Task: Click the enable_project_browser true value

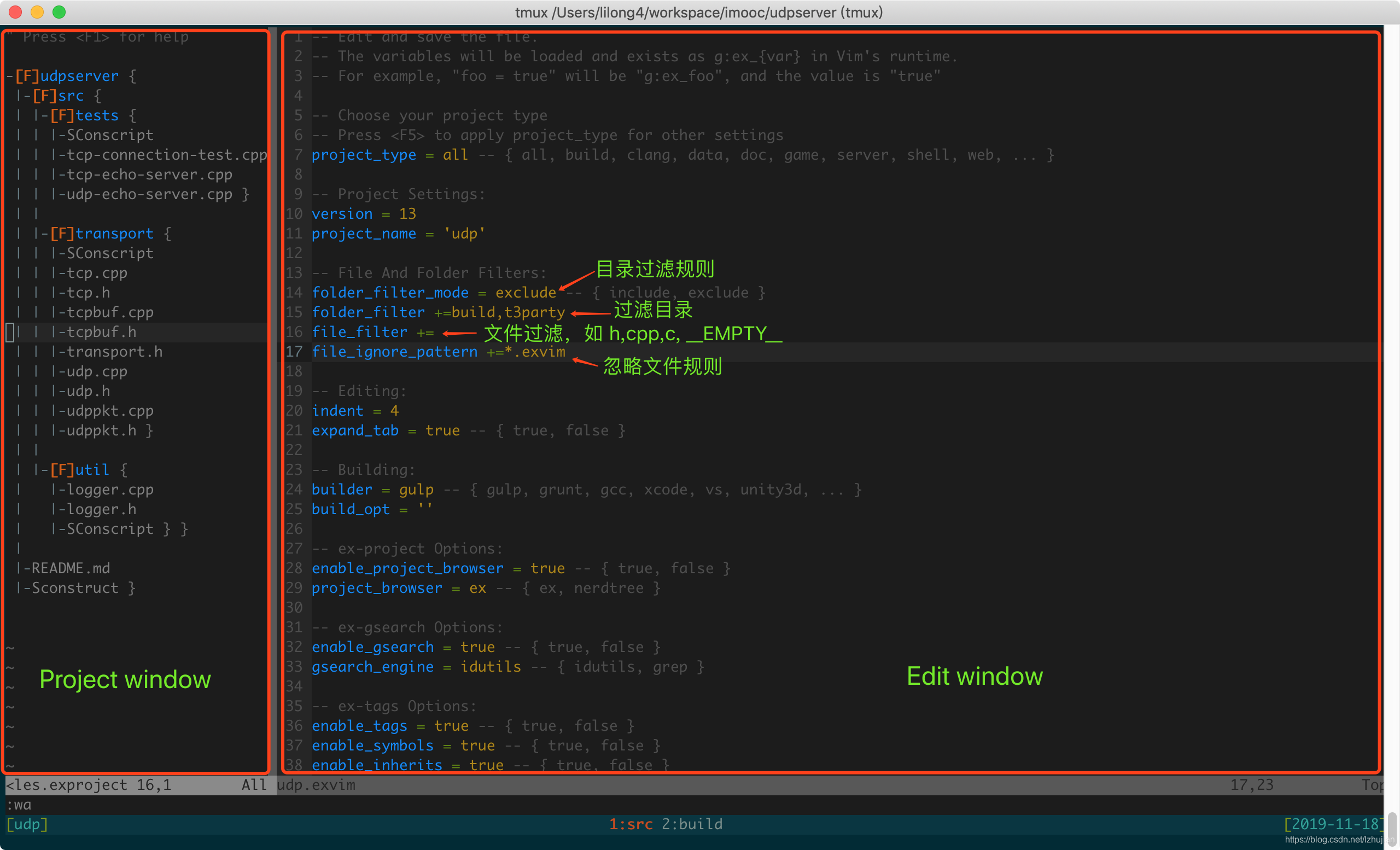Action: tap(547, 568)
